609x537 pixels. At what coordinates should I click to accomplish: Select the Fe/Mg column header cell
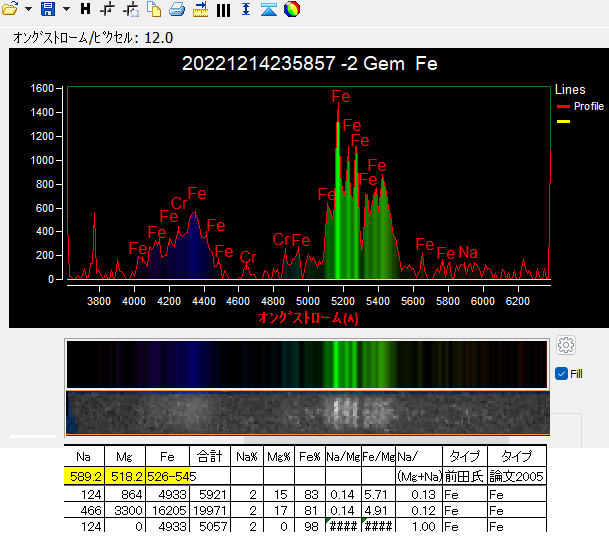(379, 456)
